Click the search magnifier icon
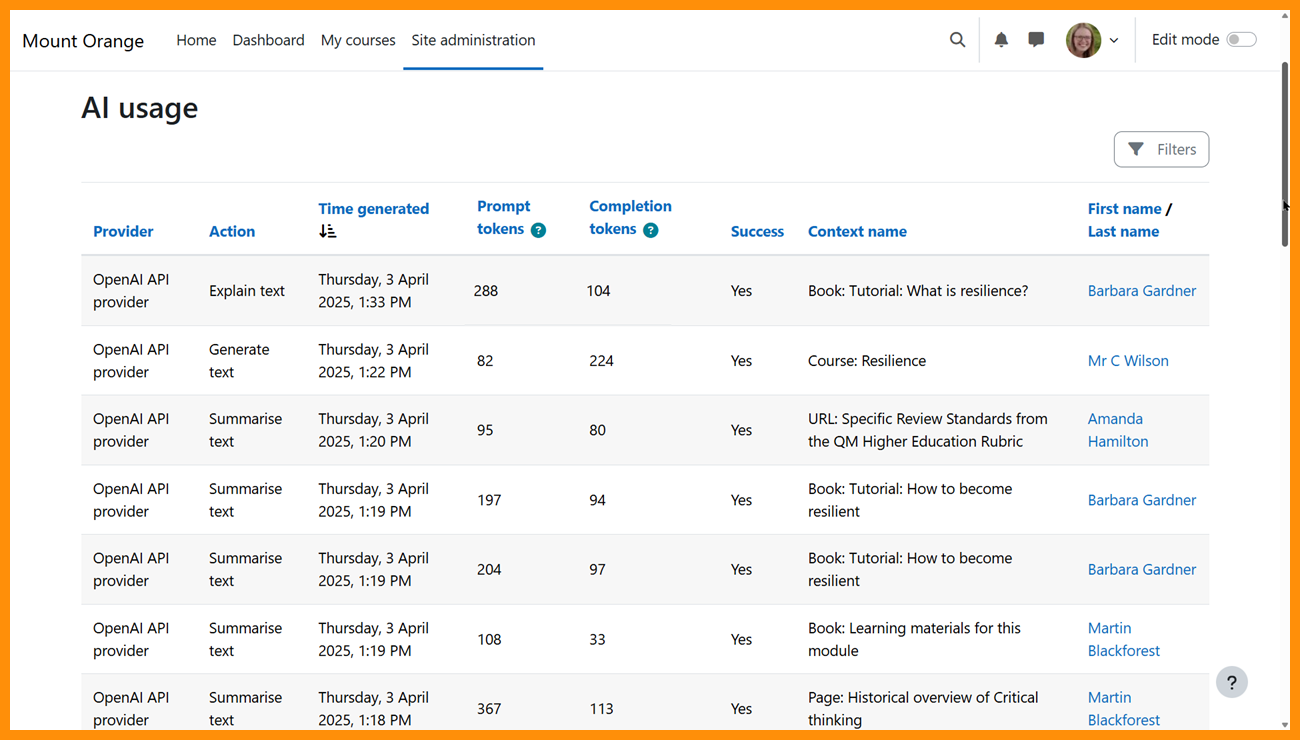 tap(957, 40)
